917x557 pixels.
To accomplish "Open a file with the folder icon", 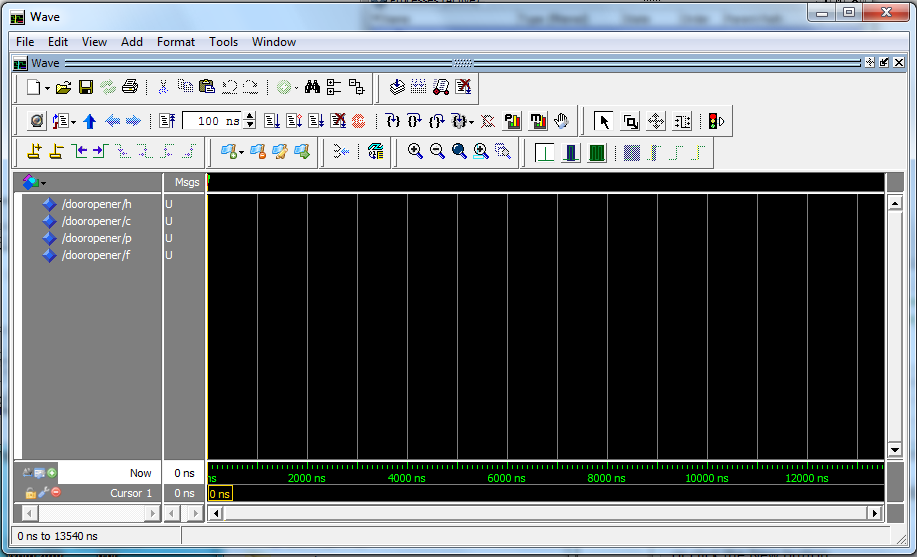I will tap(63, 88).
